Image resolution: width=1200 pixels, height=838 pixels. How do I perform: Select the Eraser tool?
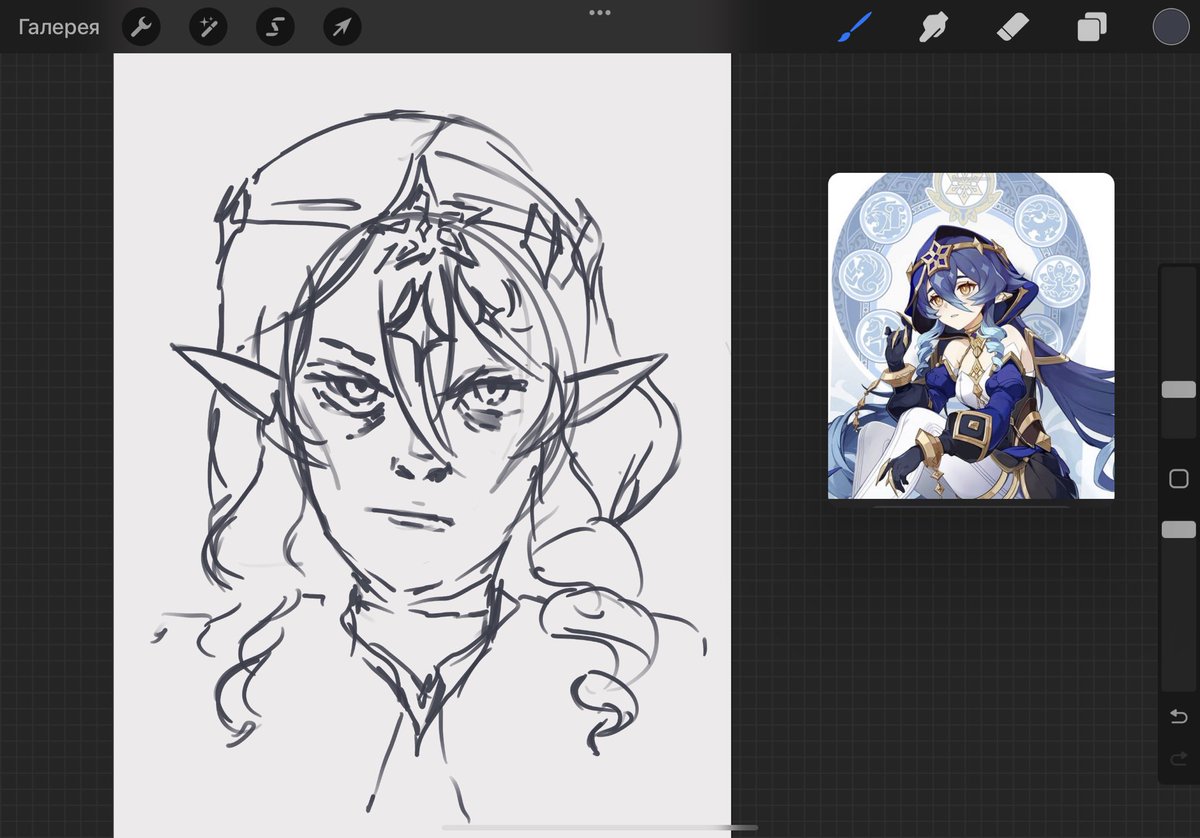1013,27
